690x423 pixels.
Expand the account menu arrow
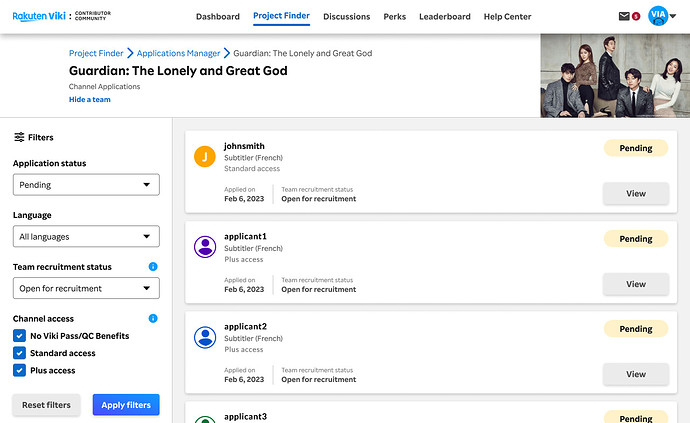pyautogui.click(x=673, y=16)
